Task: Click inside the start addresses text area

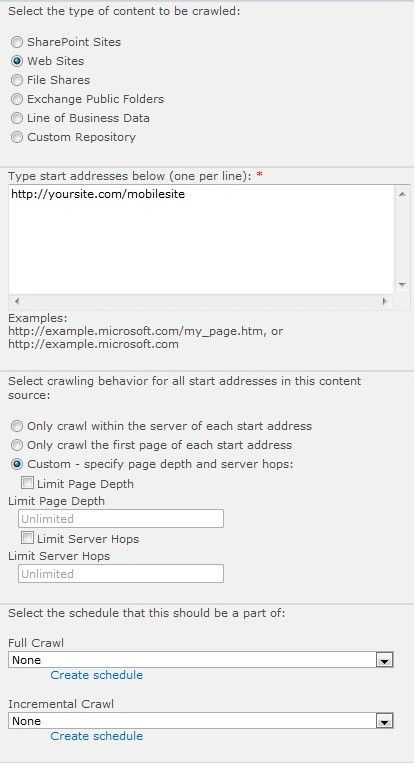Action: 201,239
